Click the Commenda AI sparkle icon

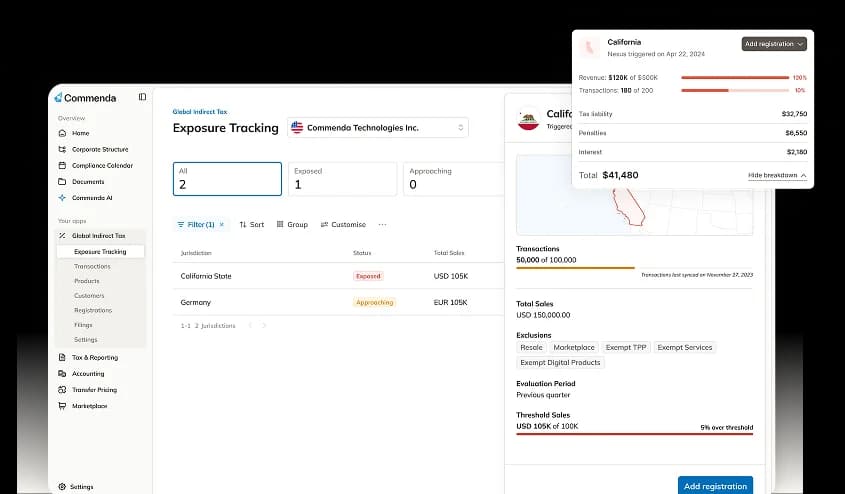62,198
